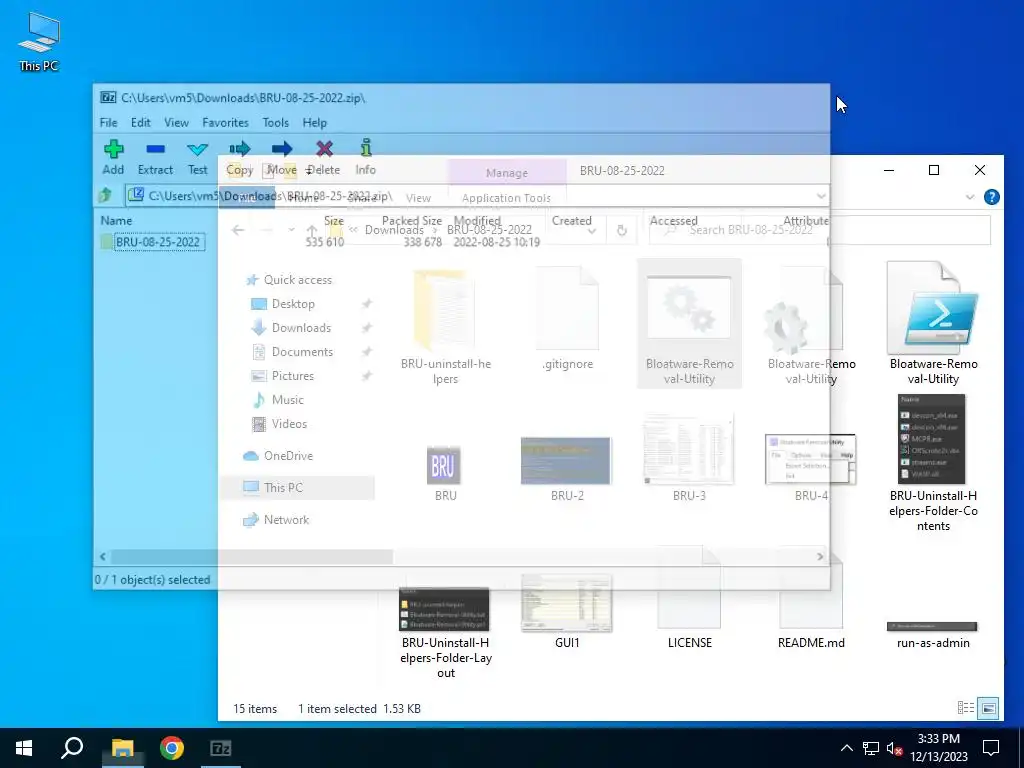Open Explorer recent locations dropdown

(x=291, y=230)
